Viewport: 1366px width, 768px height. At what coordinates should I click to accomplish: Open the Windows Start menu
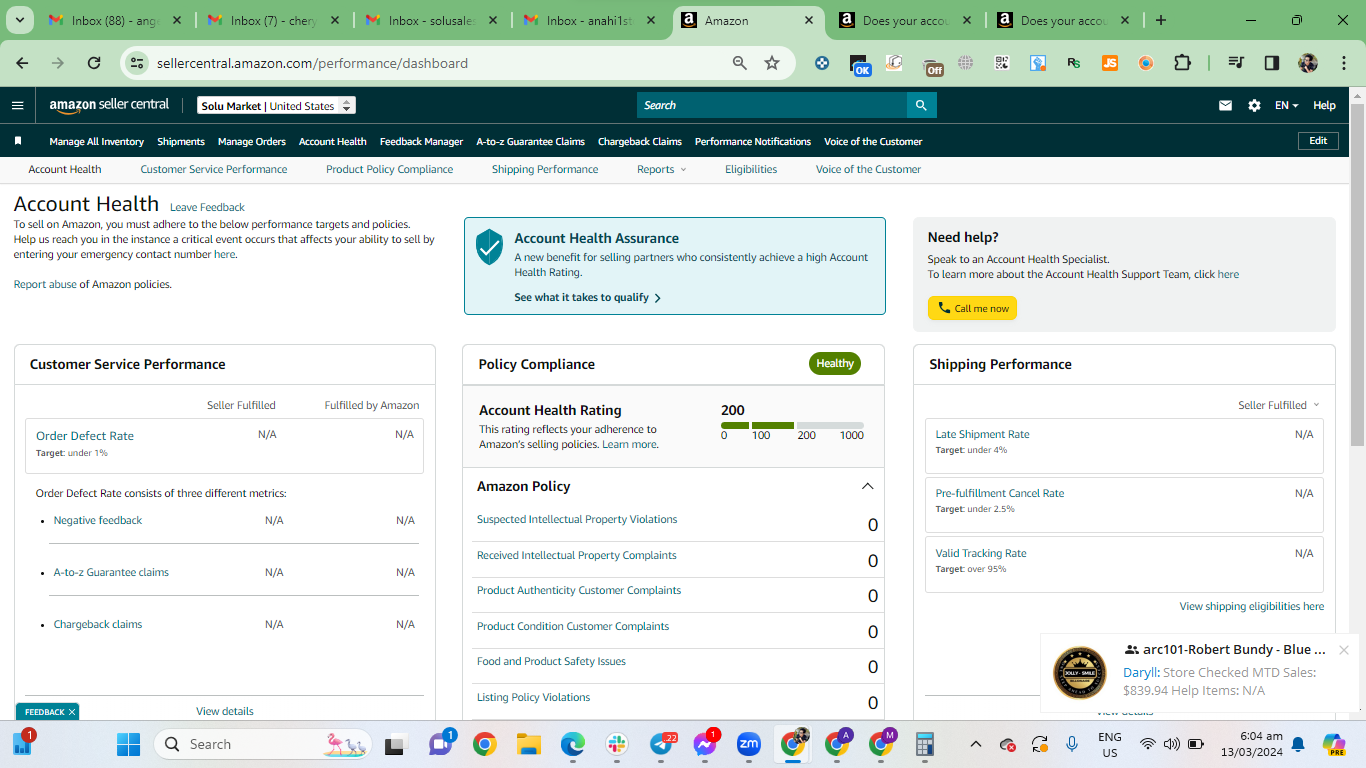tap(129, 744)
